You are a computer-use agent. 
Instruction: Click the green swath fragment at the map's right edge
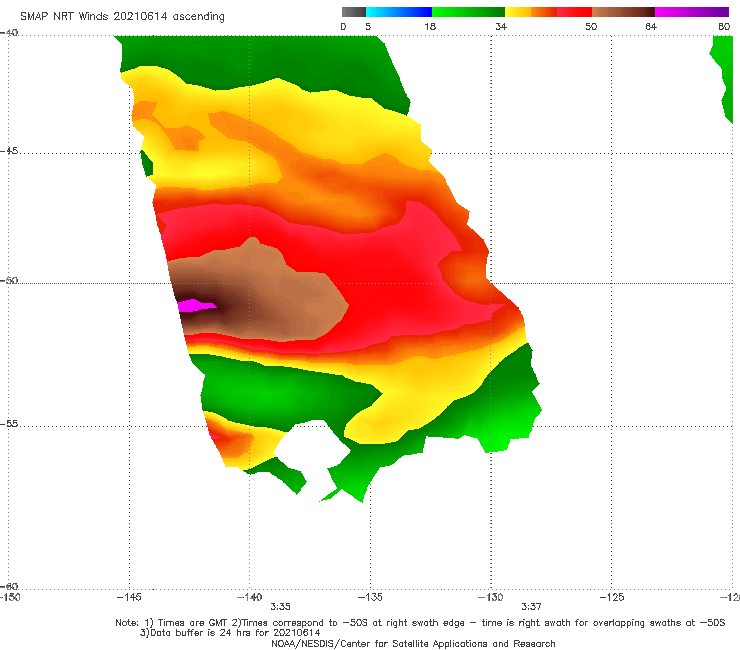point(723,78)
